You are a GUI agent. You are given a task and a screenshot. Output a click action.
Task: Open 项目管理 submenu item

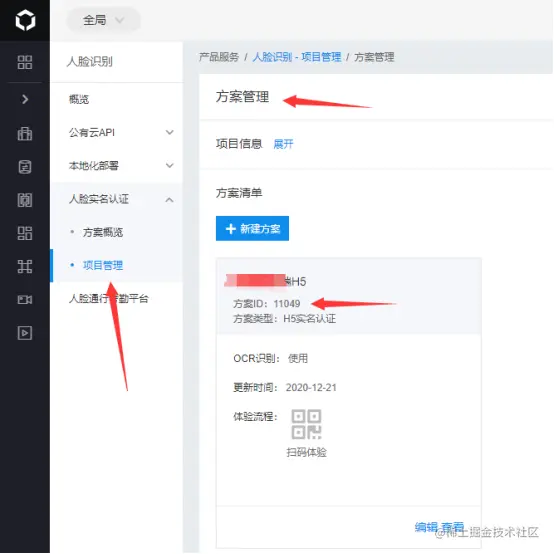[x=103, y=265]
